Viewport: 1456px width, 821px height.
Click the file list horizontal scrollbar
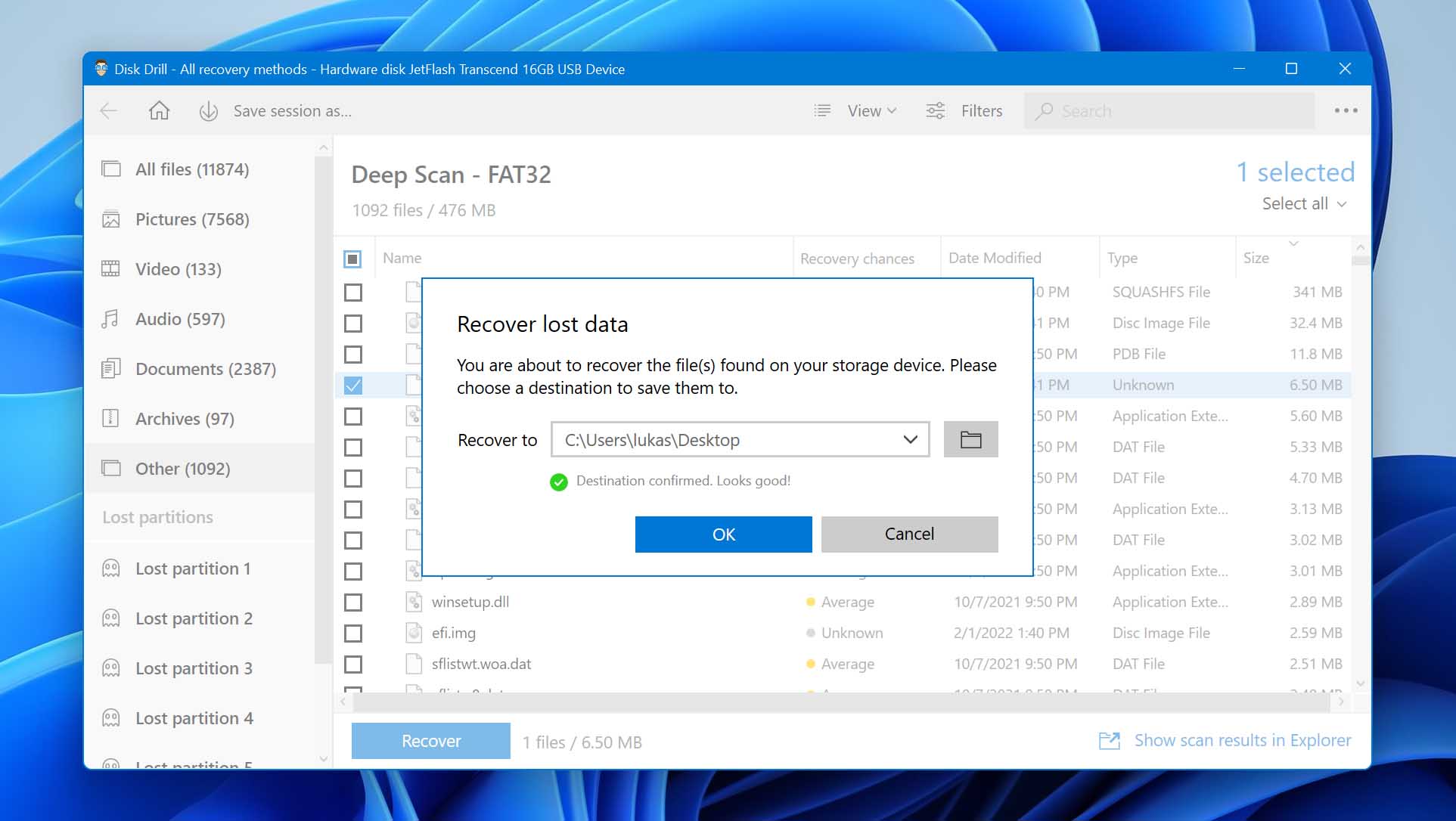[x=841, y=702]
